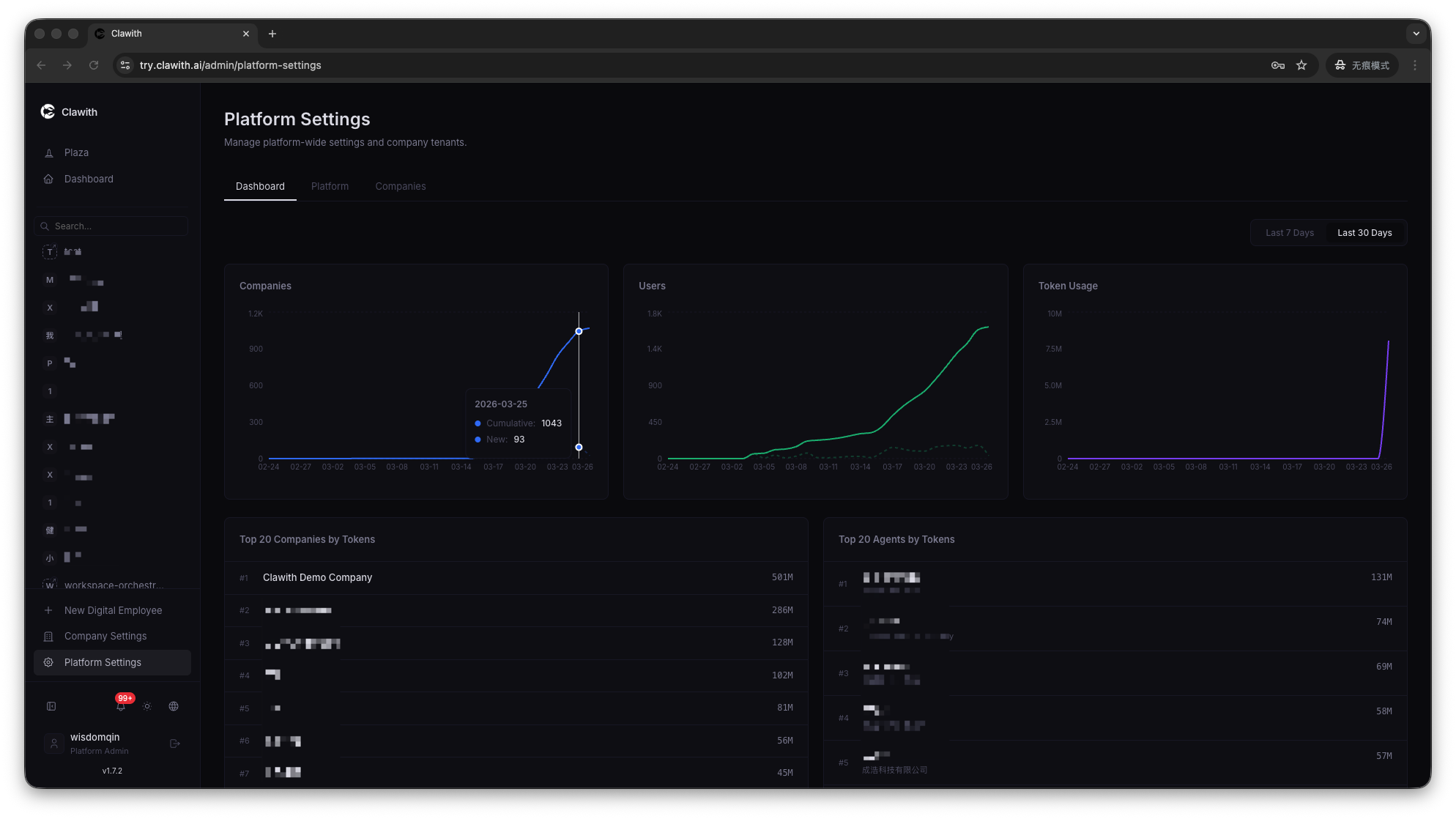Open language globe icon
1456x819 pixels.
[x=174, y=706]
